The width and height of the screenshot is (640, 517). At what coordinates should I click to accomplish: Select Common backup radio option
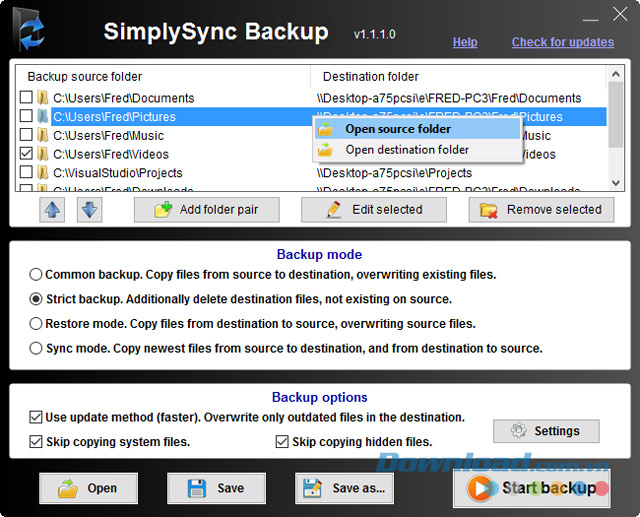click(x=36, y=274)
